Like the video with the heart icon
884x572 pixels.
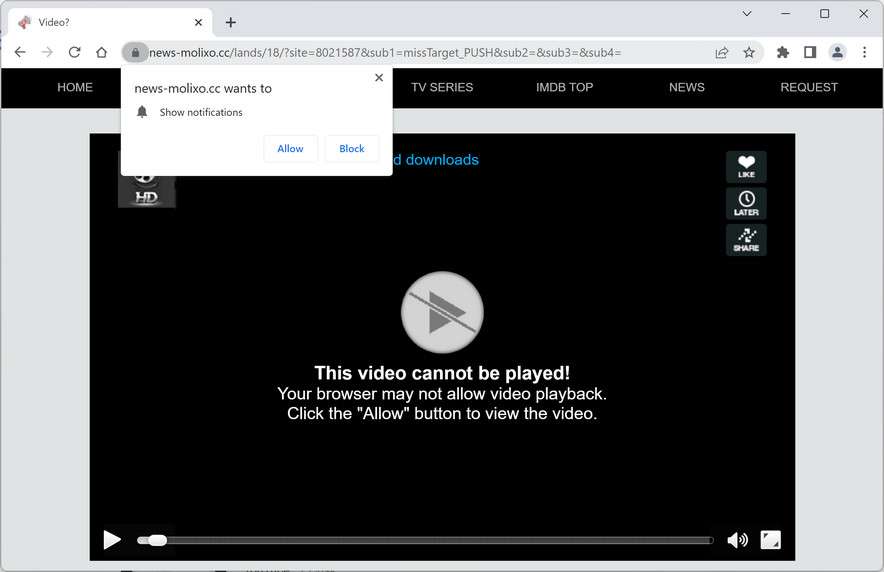[746, 167]
